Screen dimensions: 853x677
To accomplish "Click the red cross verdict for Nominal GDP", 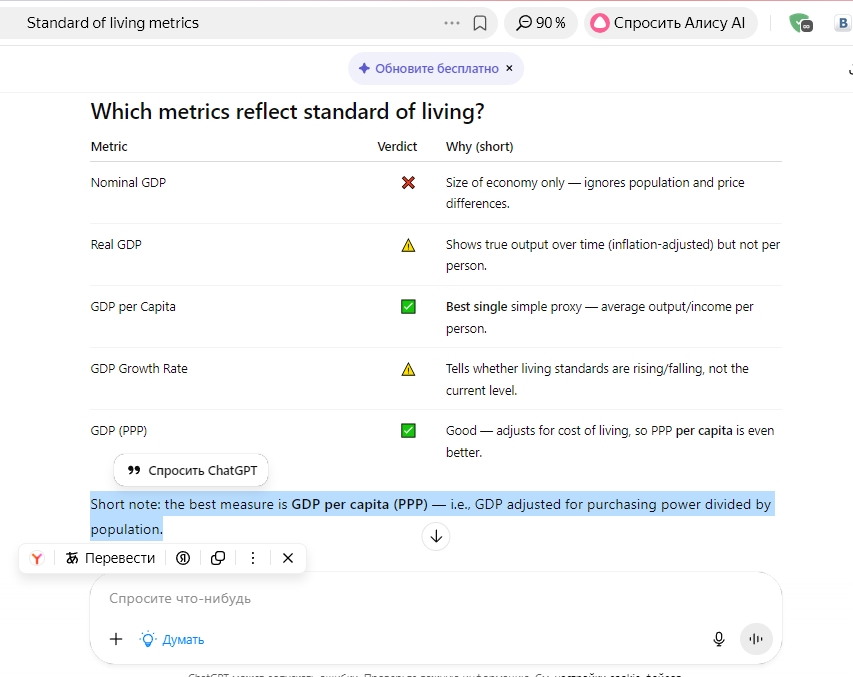I will point(408,183).
